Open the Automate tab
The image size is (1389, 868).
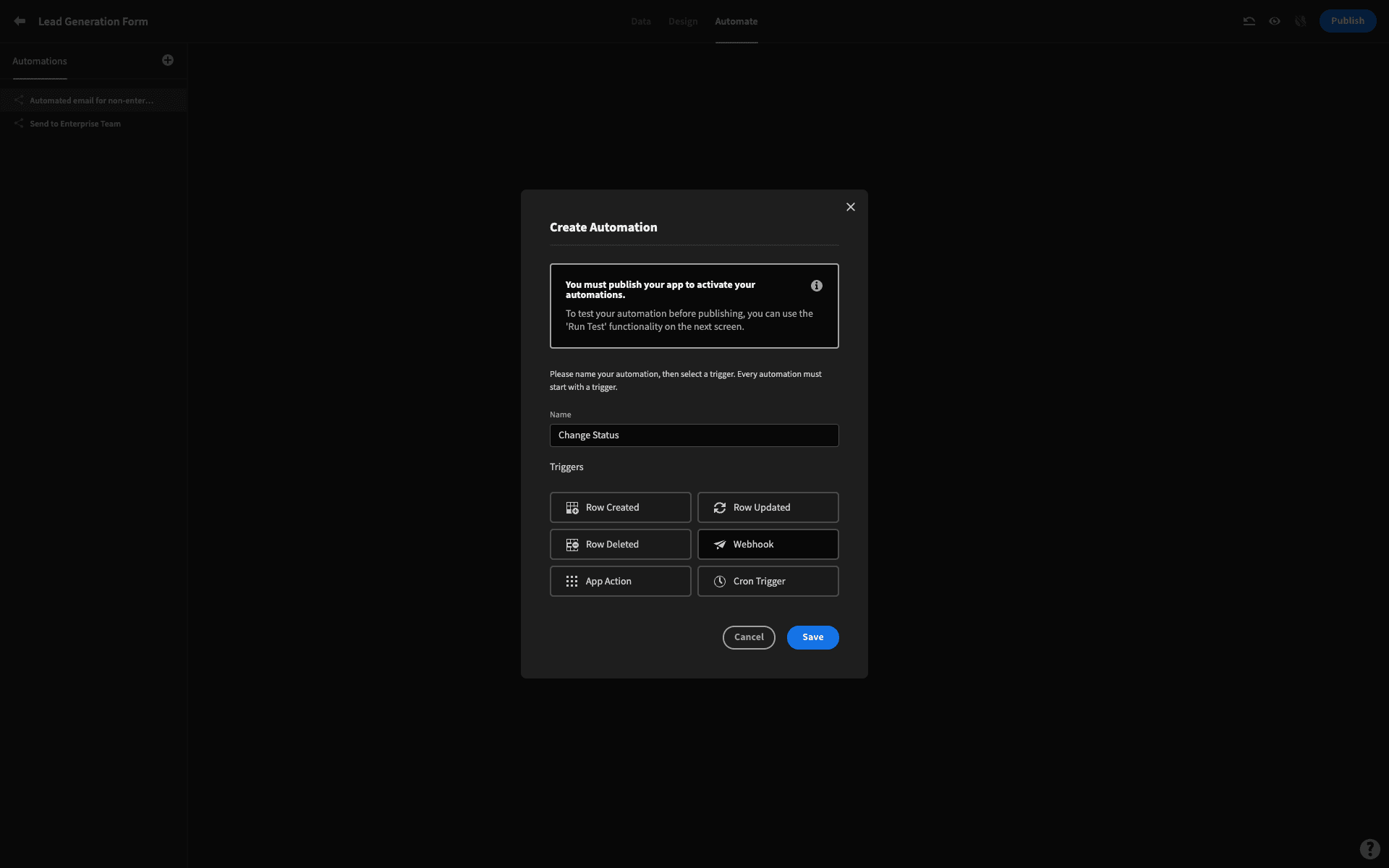[736, 22]
